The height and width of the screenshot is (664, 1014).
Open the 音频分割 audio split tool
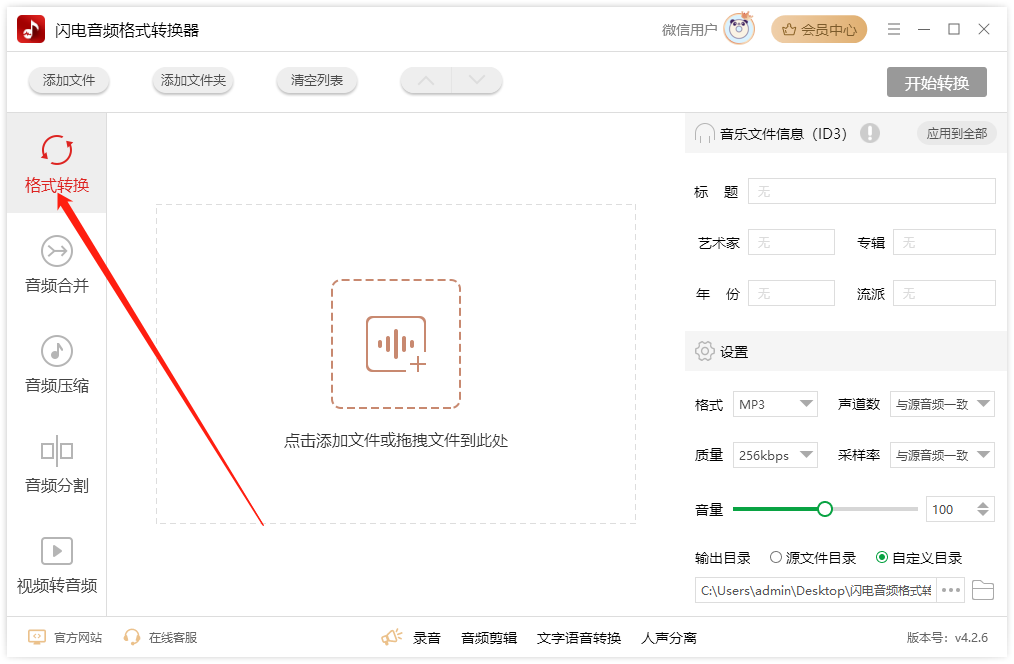click(57, 464)
